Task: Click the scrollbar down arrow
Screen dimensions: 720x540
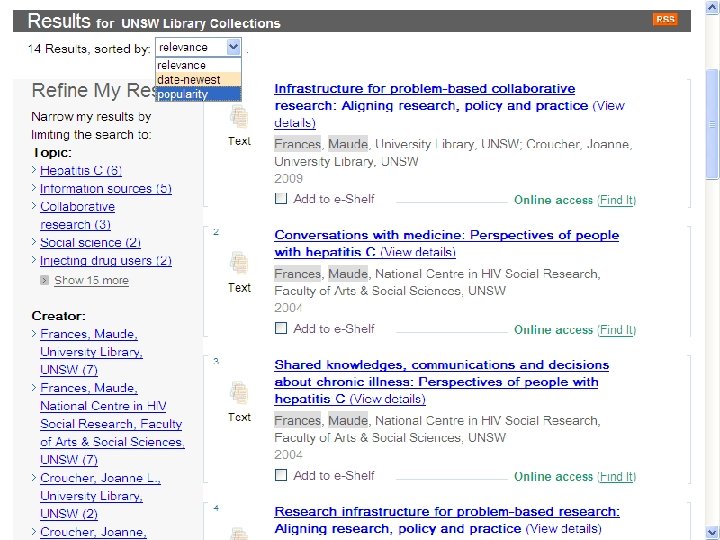Action: click(712, 532)
